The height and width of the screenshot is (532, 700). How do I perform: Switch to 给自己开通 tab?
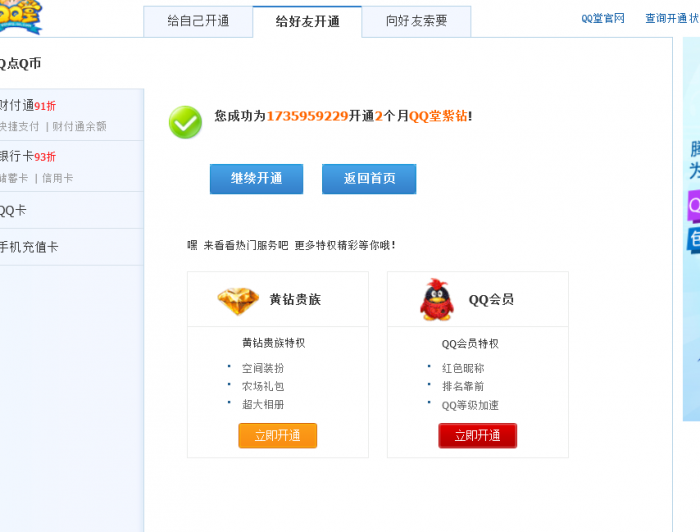click(198, 21)
